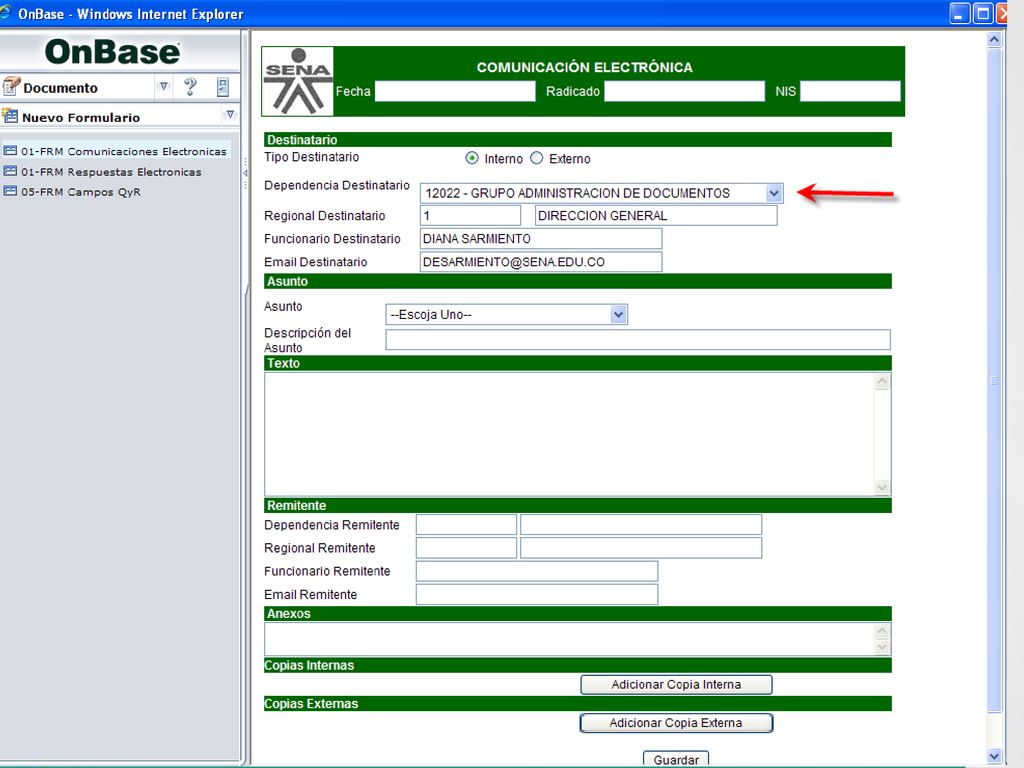Click the Internet Explorer icon in title bar
Screen dimensions: 1024x768
coord(5,13)
